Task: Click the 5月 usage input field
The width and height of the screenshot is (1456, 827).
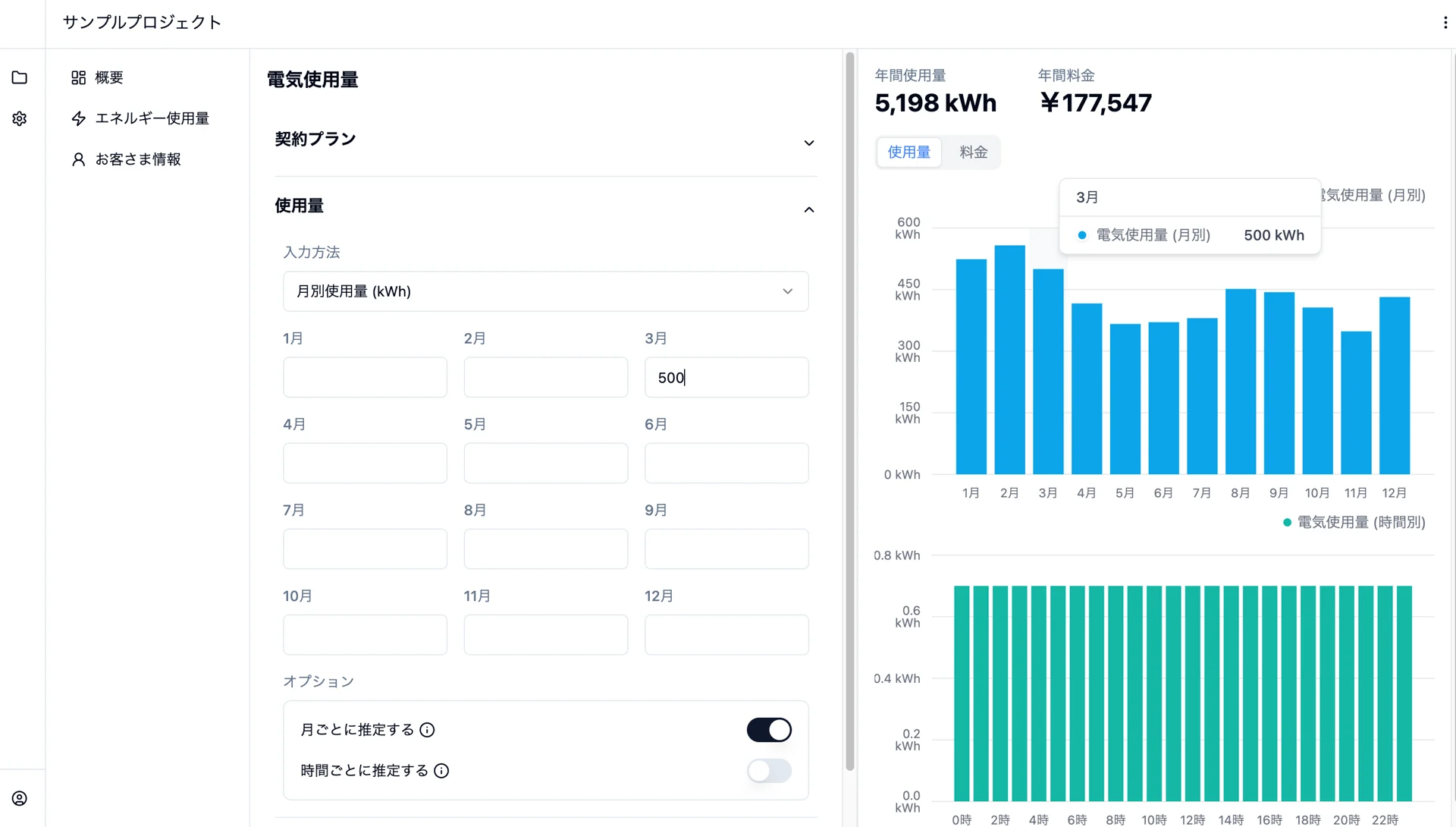Action: point(545,463)
